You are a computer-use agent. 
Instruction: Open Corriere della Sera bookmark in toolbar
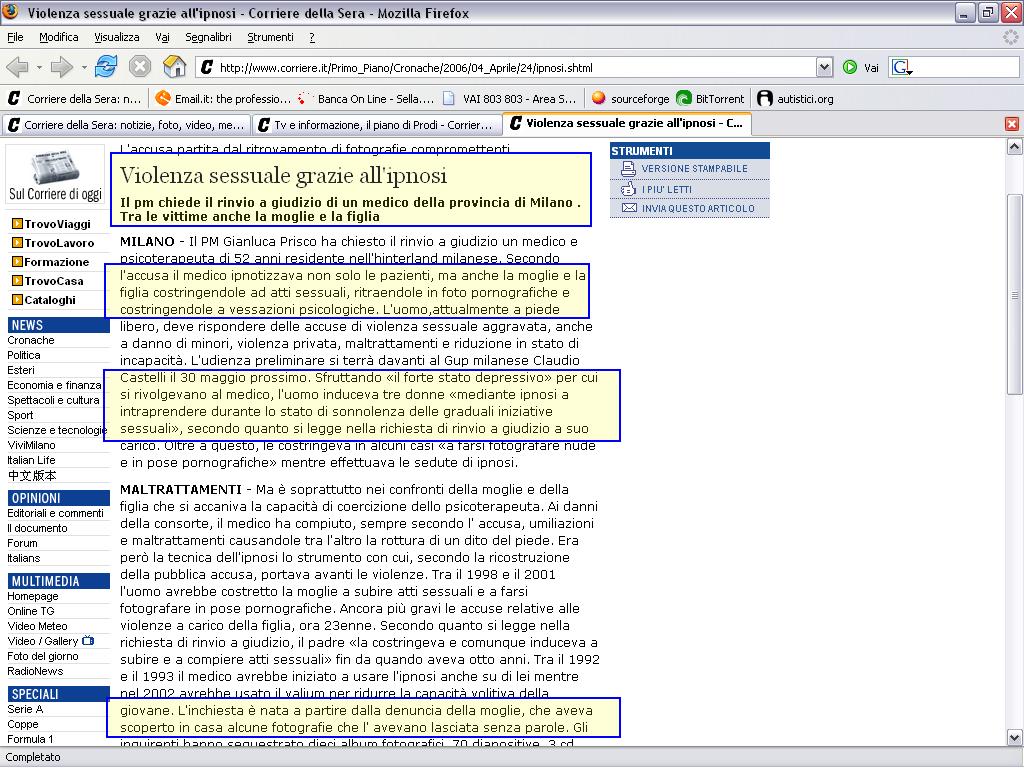(x=74, y=99)
